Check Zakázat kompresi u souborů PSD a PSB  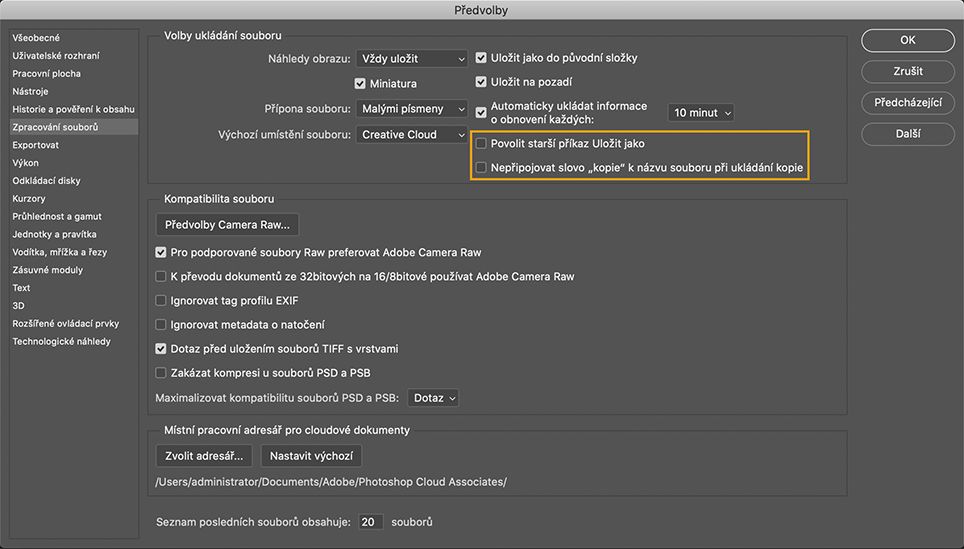click(161, 373)
